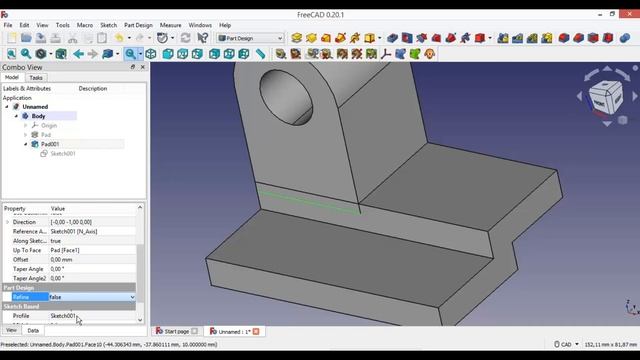The height and width of the screenshot is (360, 640).
Task: Set the isometric view
Action: coord(151,54)
